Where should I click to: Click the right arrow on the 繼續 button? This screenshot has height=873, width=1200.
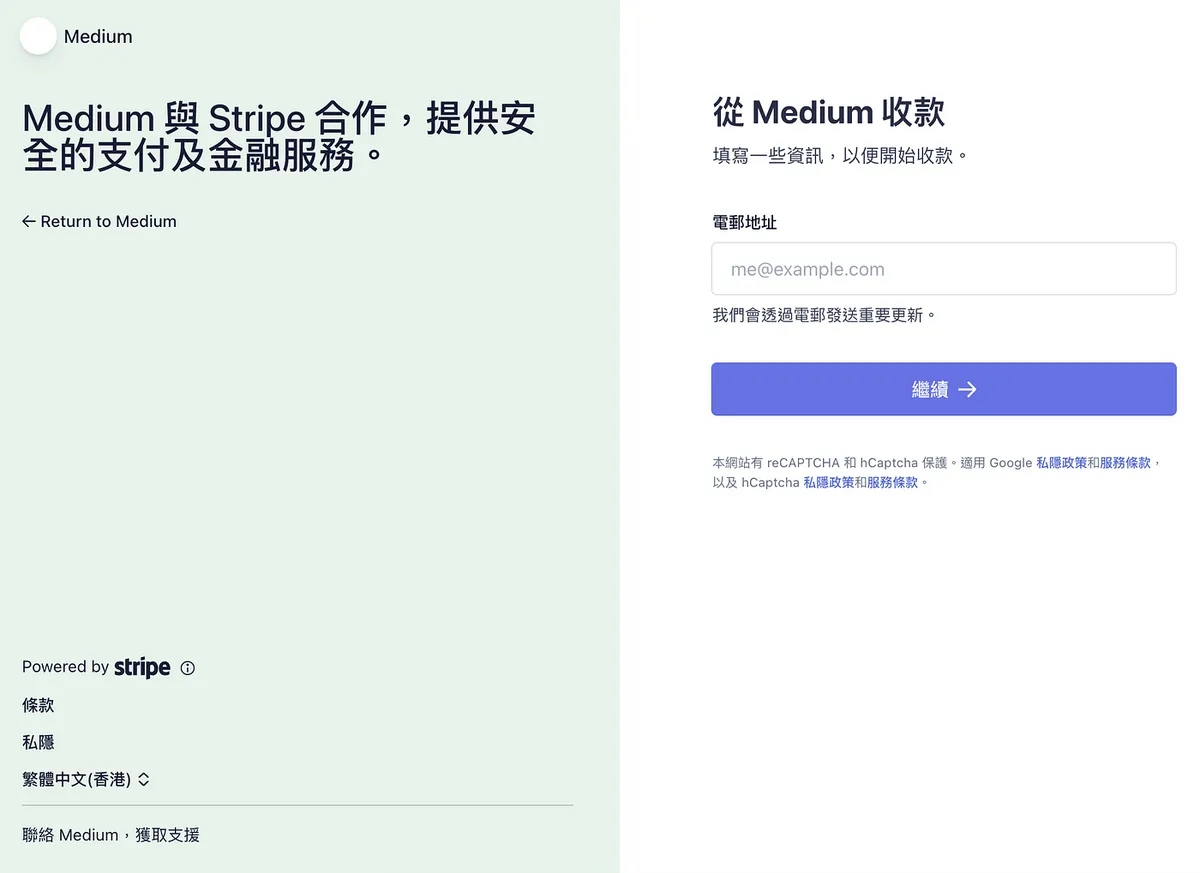(967, 389)
